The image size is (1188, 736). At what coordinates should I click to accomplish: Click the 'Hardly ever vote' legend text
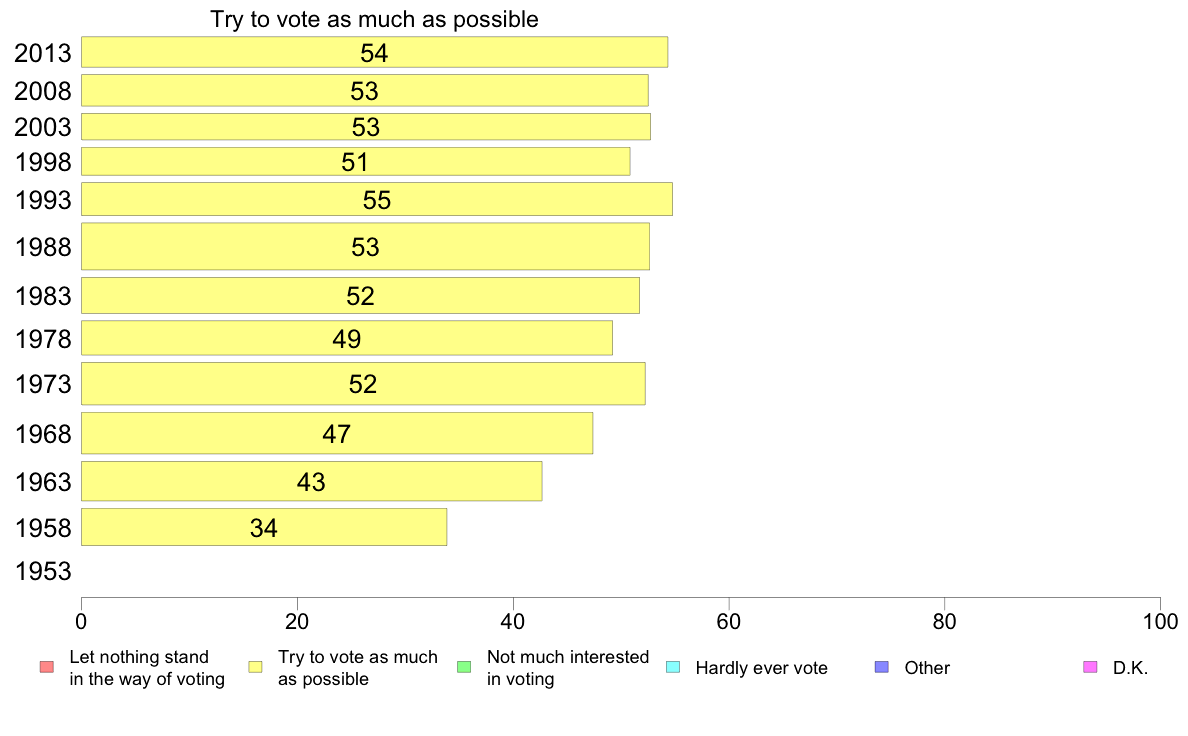pos(761,668)
